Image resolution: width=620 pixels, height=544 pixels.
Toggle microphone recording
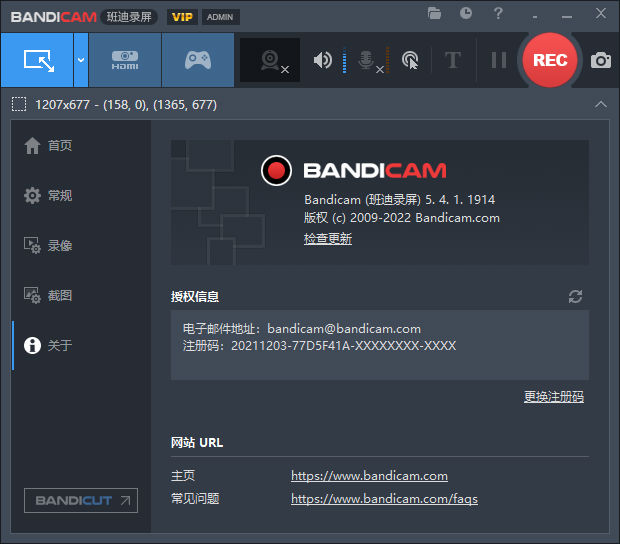tap(367, 60)
